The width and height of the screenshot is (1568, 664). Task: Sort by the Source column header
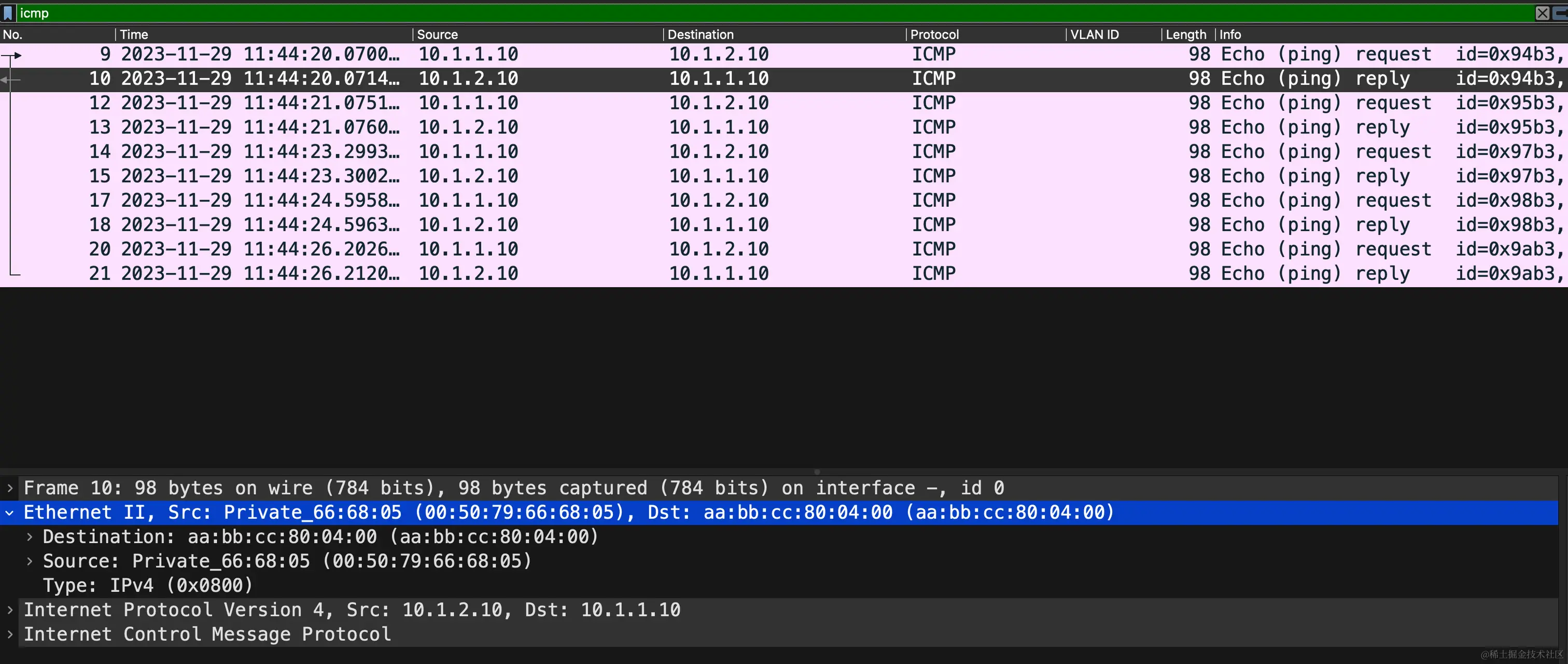437,35
